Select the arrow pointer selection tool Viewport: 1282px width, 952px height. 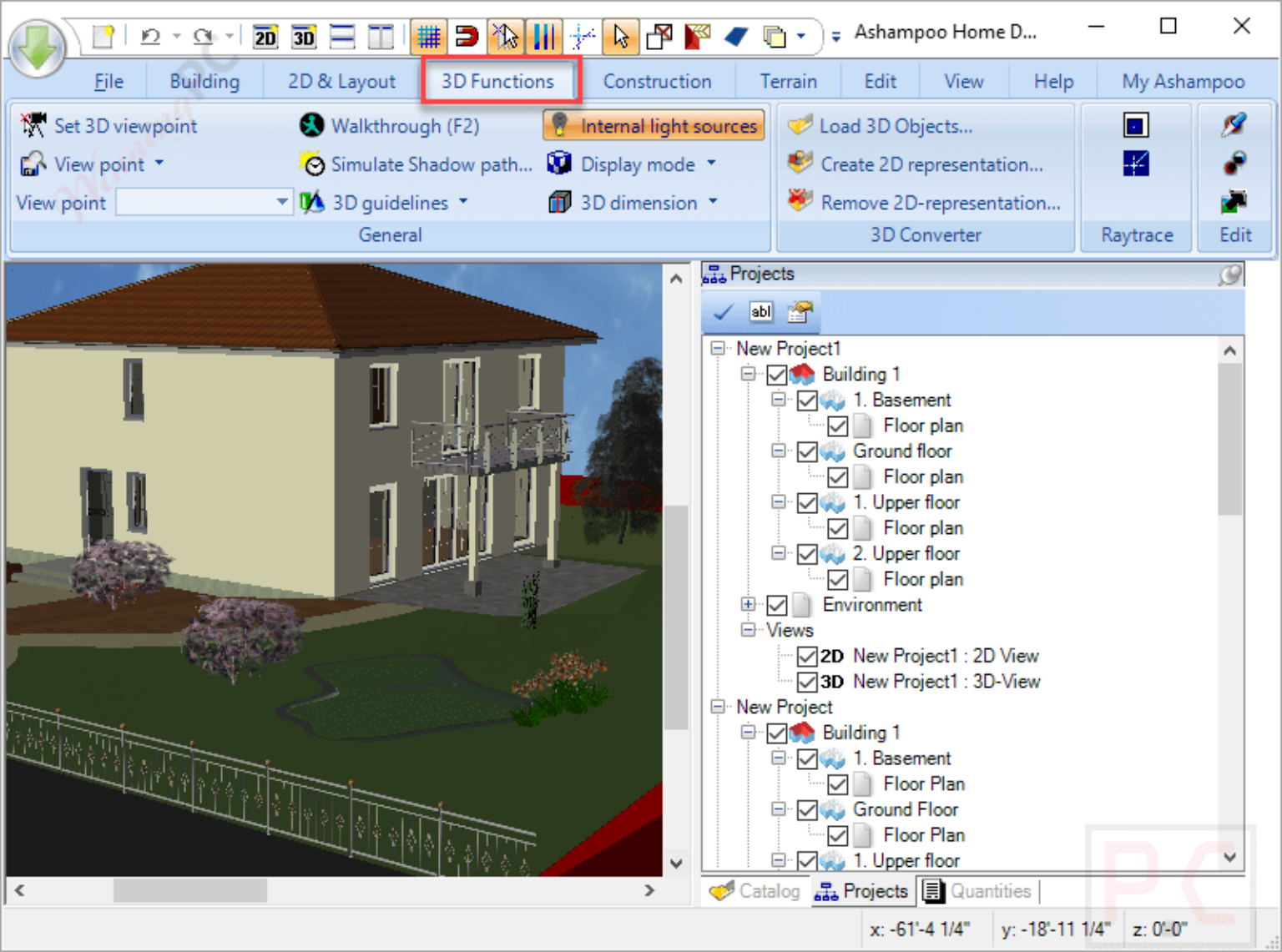pyautogui.click(x=620, y=37)
